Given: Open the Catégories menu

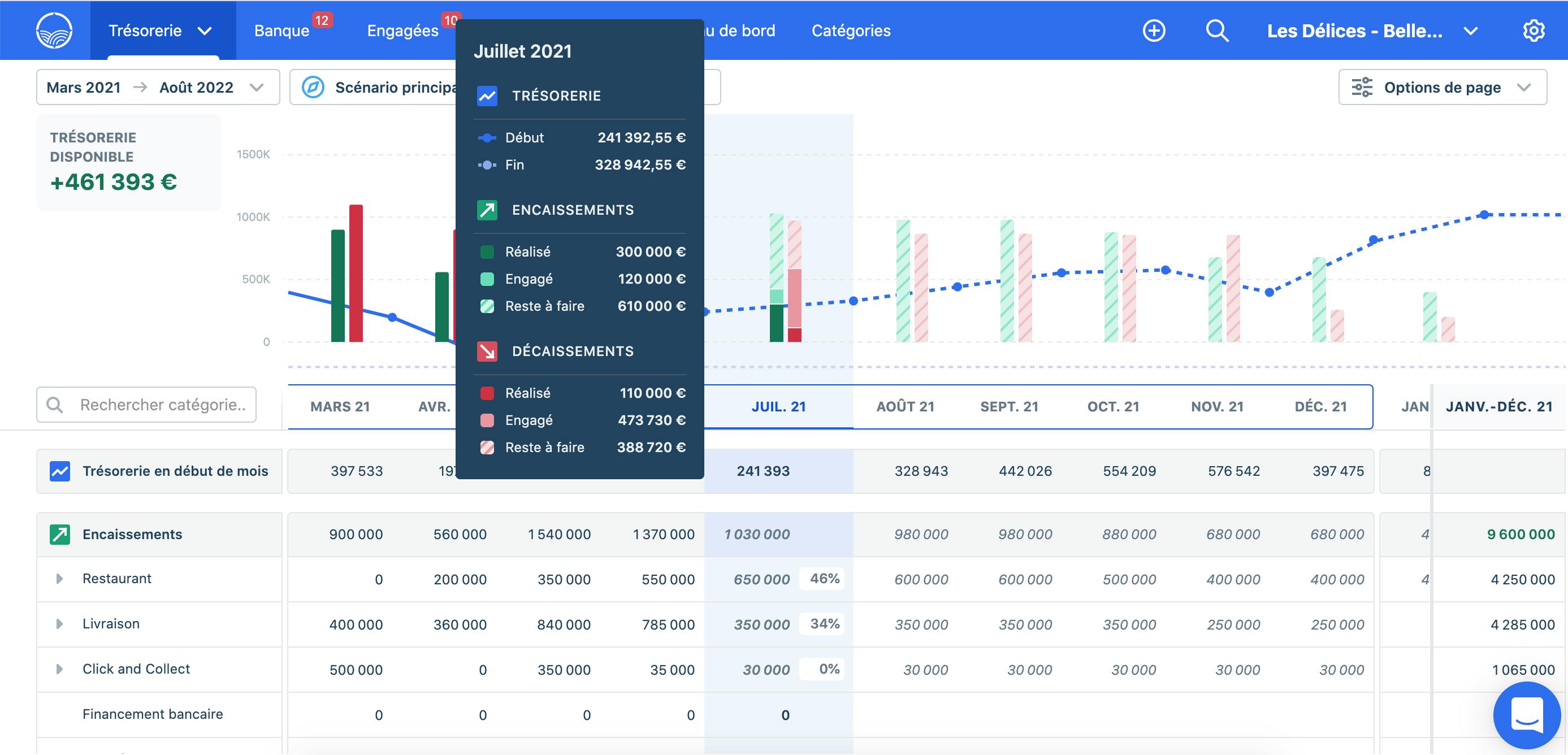Looking at the screenshot, I should coord(851,30).
